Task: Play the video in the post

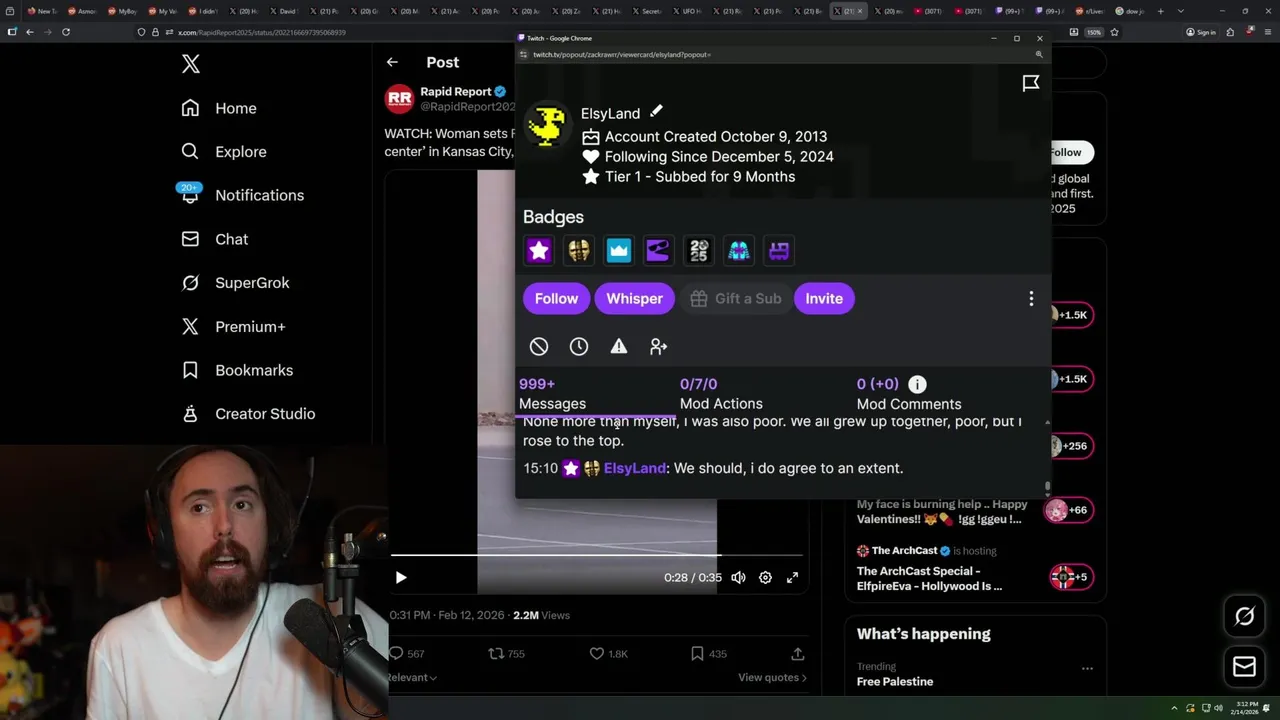Action: (401, 577)
